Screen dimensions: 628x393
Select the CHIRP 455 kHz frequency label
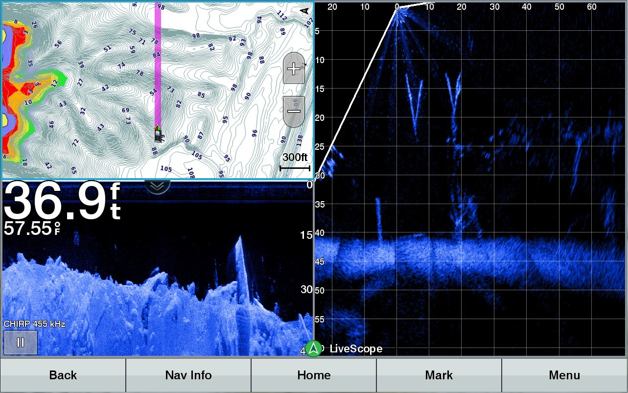click(34, 324)
